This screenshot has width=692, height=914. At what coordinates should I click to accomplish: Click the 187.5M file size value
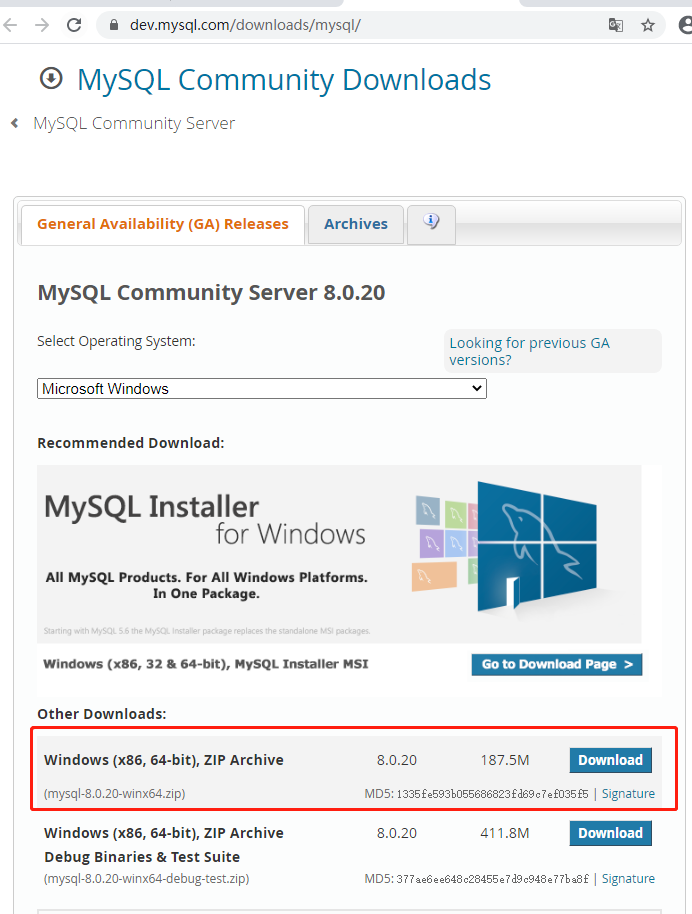[505, 760]
